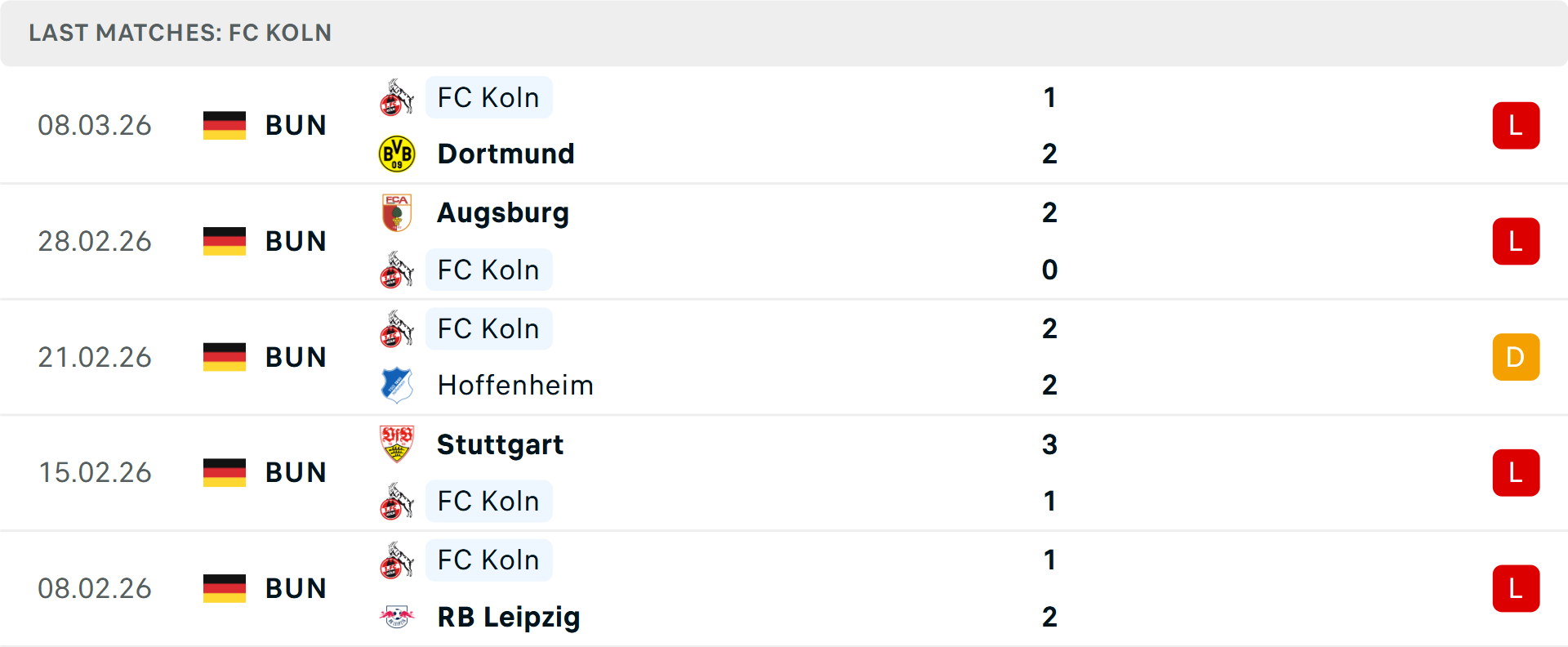Click German flag beside 28.02.26 match
Screen dimensions: 1568x647
(225, 241)
